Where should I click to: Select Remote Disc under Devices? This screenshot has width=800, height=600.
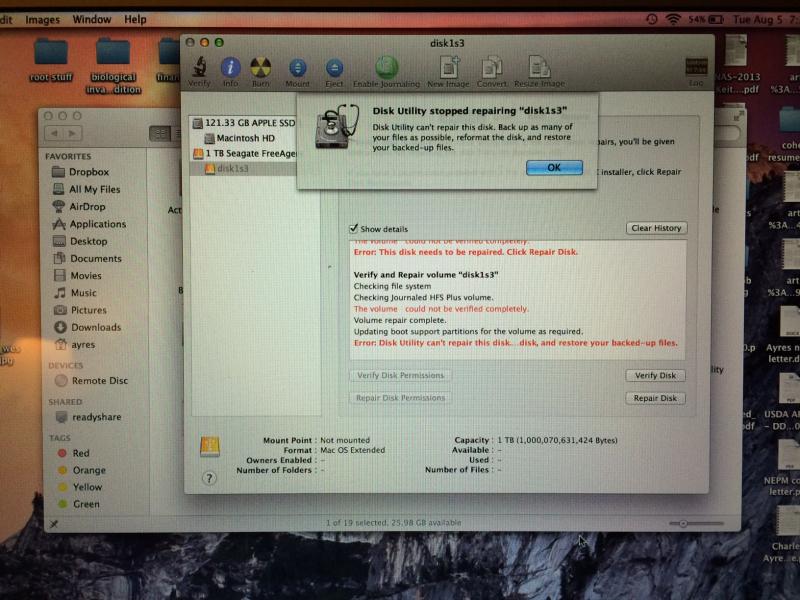[91, 381]
